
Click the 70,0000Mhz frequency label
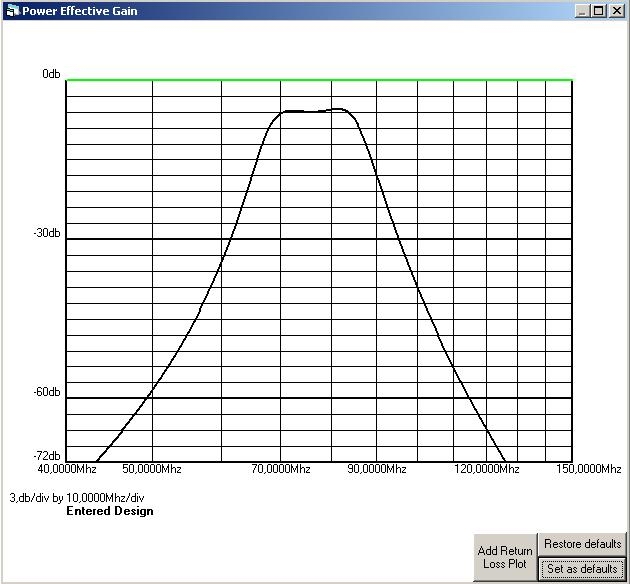[281, 469]
